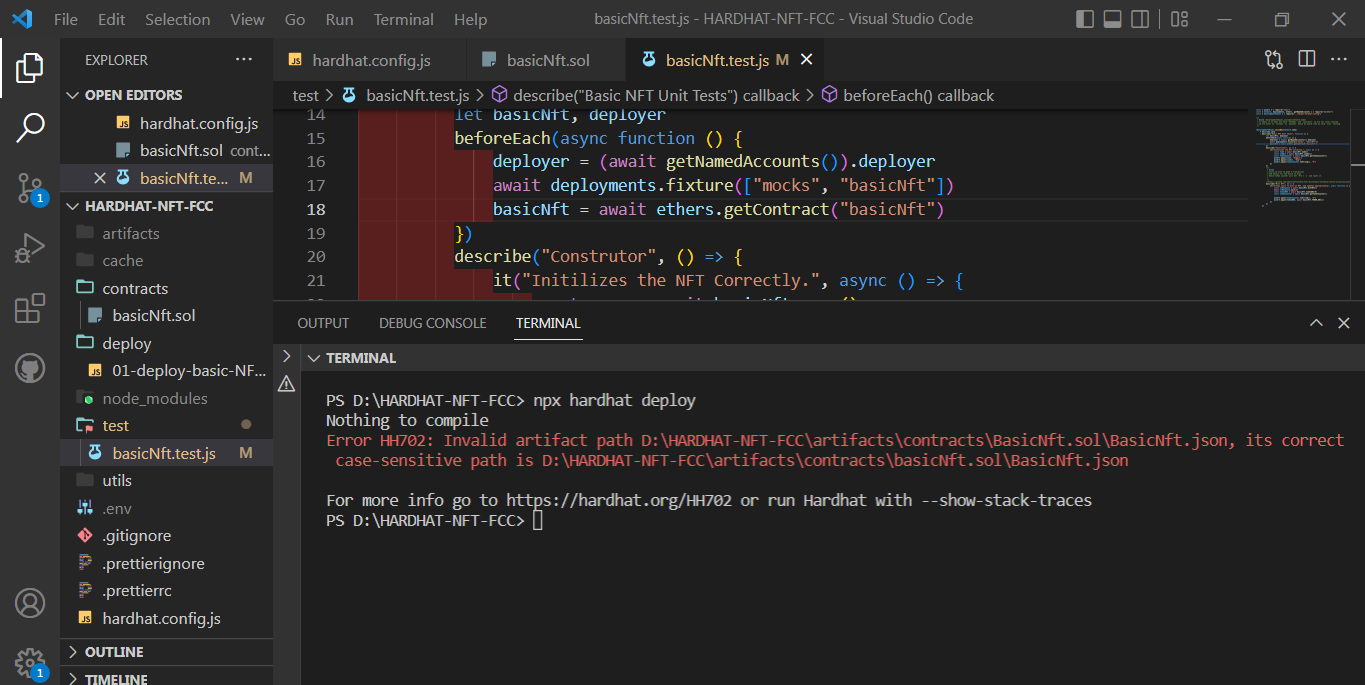Click the warning triangle icon in terminal sidebar
This screenshot has width=1365, height=685.
(286, 383)
